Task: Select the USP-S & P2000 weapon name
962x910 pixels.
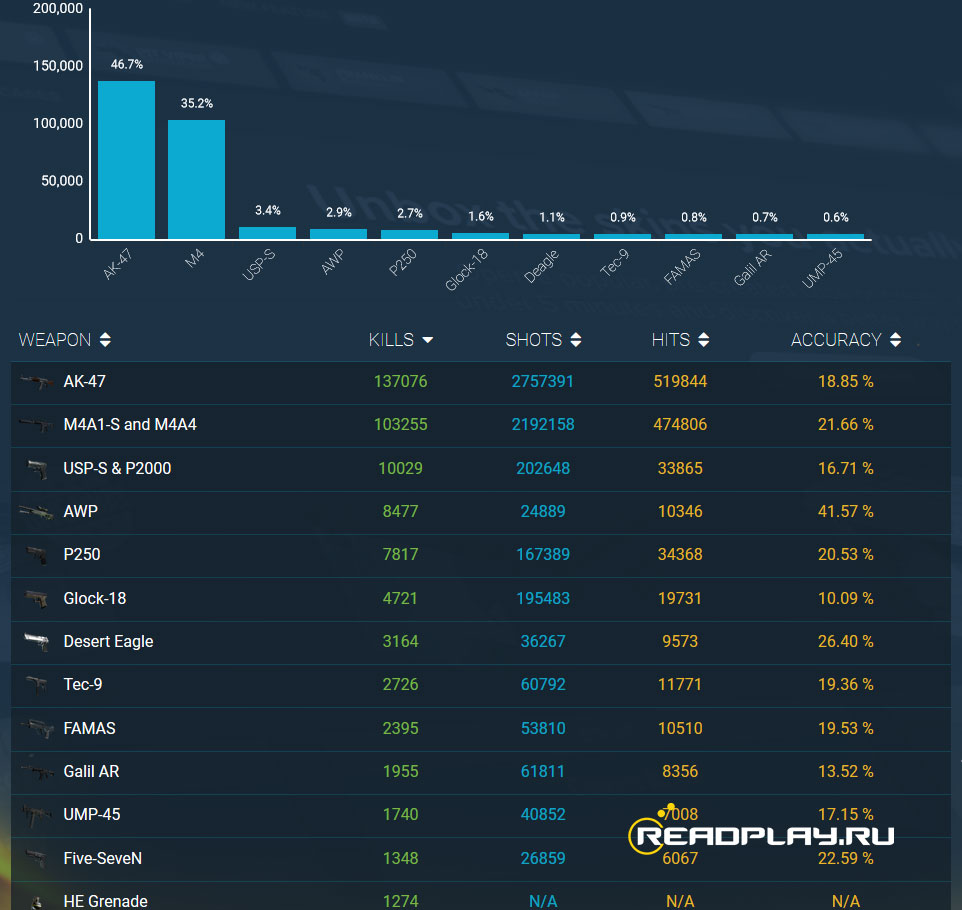Action: pos(117,469)
